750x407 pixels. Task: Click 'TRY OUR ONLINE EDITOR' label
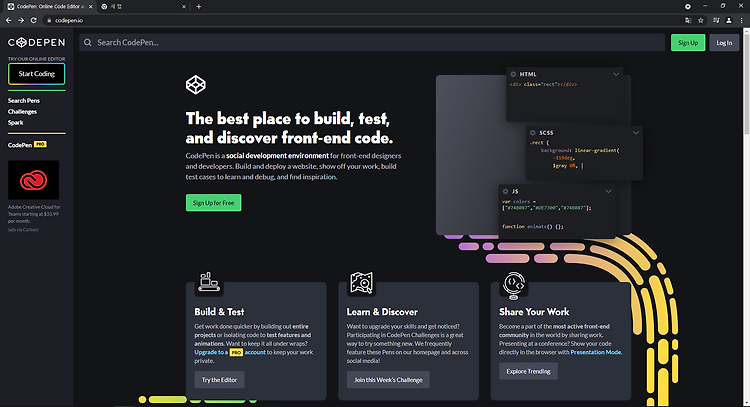coord(36,59)
